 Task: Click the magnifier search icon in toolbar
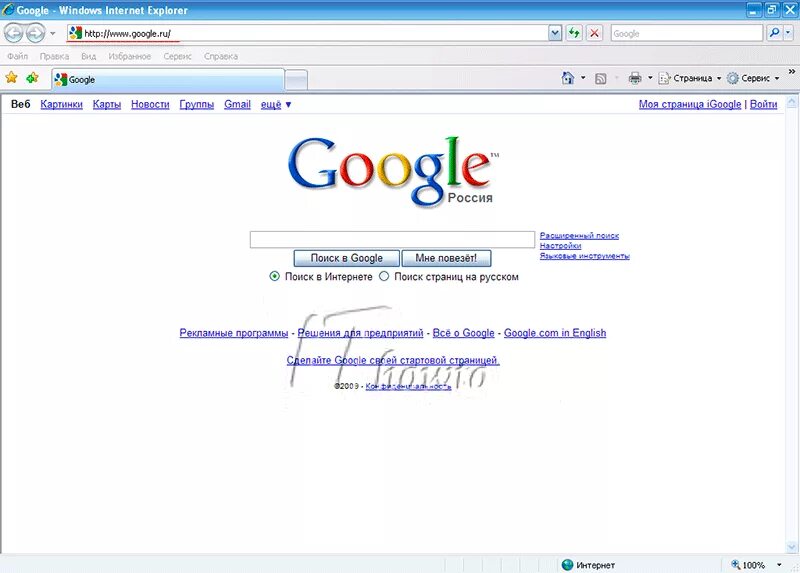(774, 33)
